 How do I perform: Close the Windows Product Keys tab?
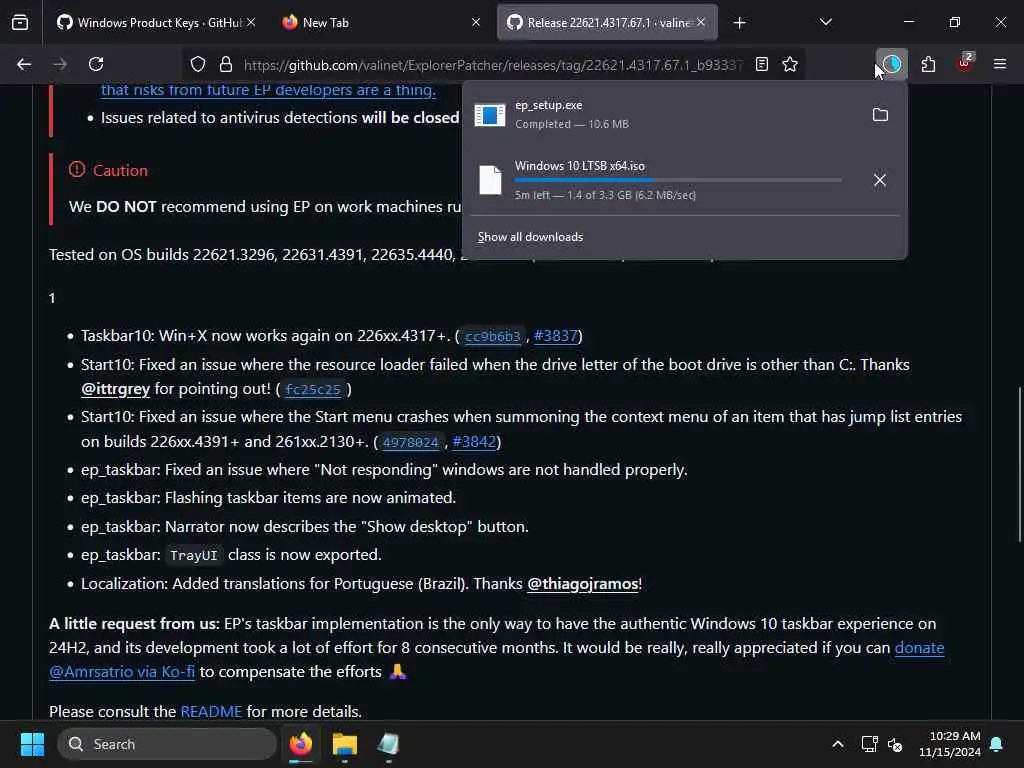click(x=251, y=22)
